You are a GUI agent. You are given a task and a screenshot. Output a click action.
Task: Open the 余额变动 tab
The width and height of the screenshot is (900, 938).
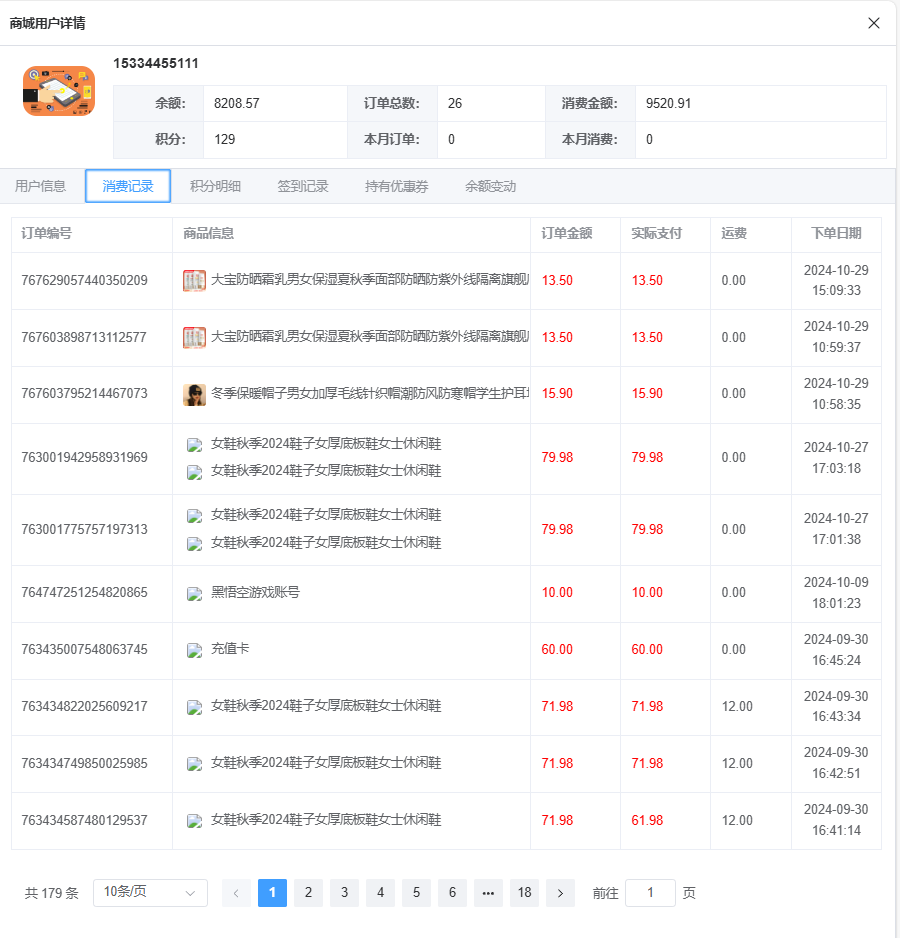pos(490,186)
